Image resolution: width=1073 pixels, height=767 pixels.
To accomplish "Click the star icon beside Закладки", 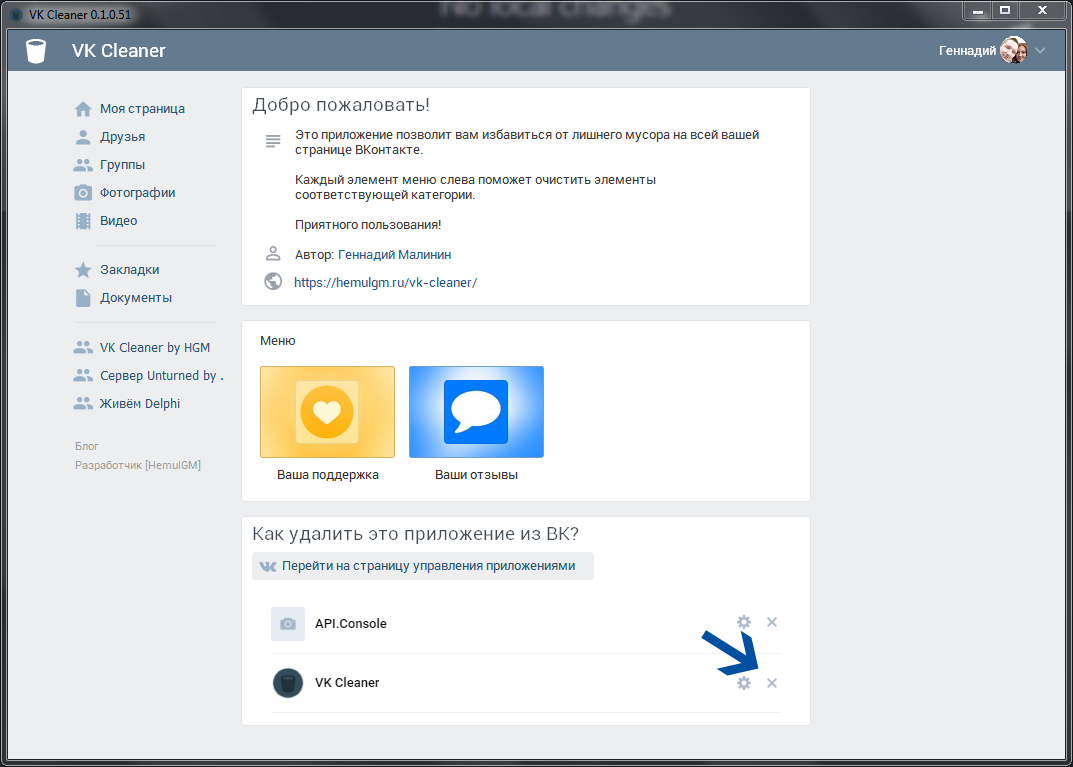I will click(83, 270).
